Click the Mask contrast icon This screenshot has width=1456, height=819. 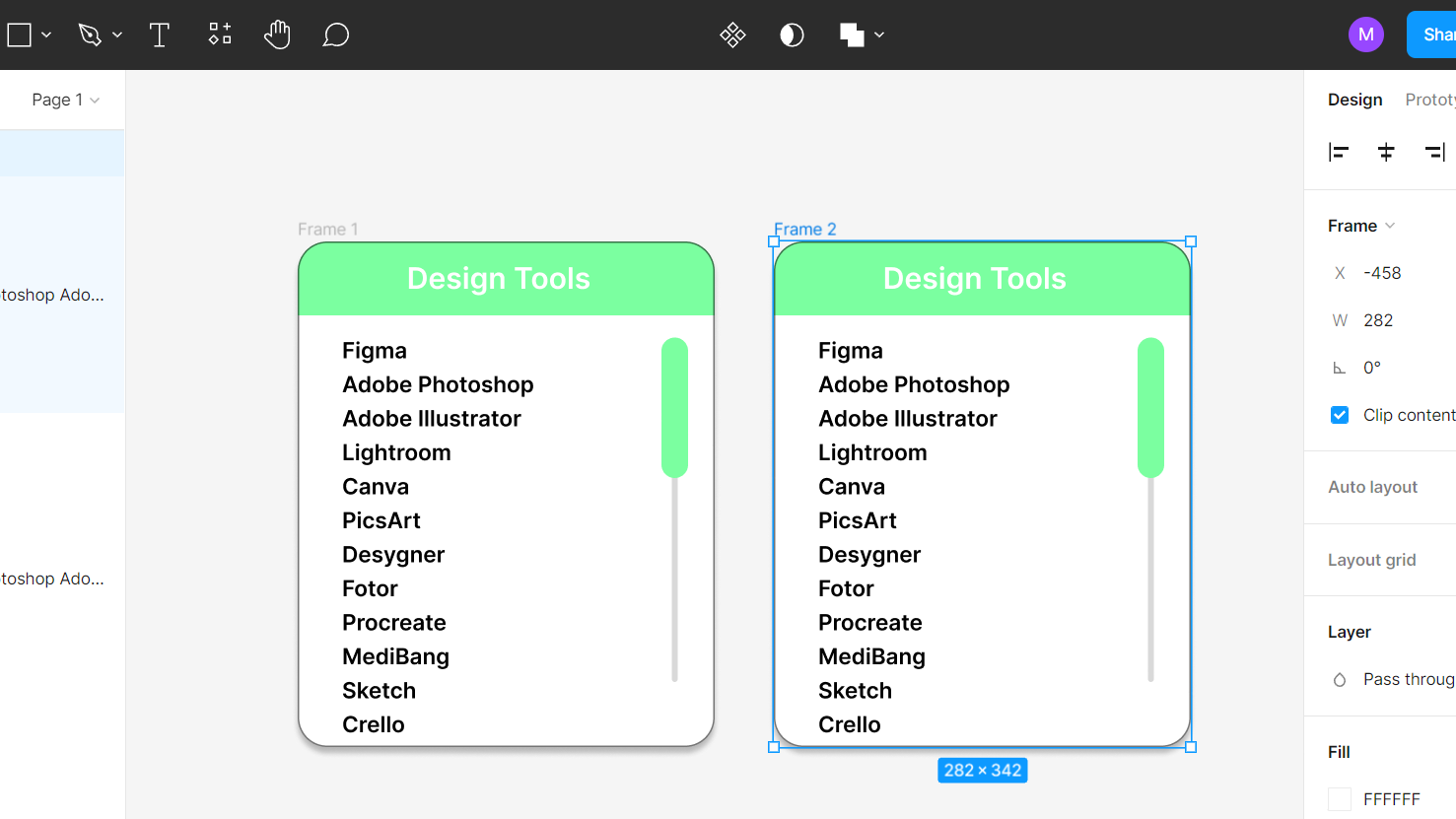[792, 35]
